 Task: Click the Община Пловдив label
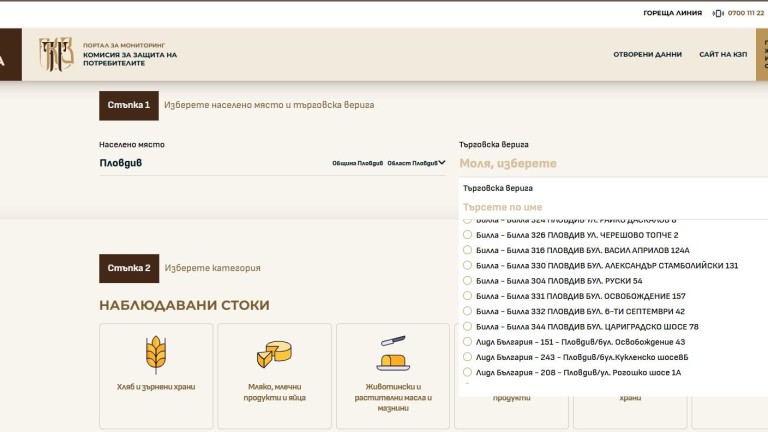(x=358, y=163)
